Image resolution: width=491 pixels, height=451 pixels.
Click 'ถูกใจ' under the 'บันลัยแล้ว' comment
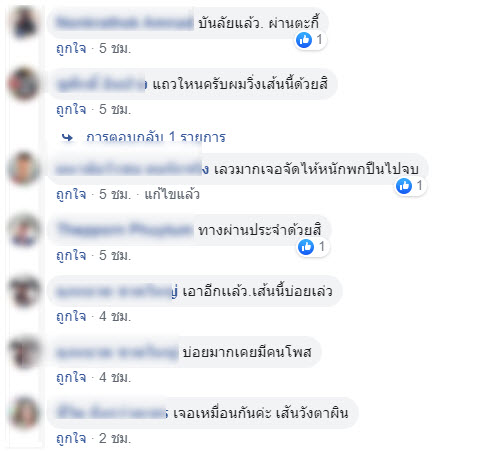click(71, 49)
